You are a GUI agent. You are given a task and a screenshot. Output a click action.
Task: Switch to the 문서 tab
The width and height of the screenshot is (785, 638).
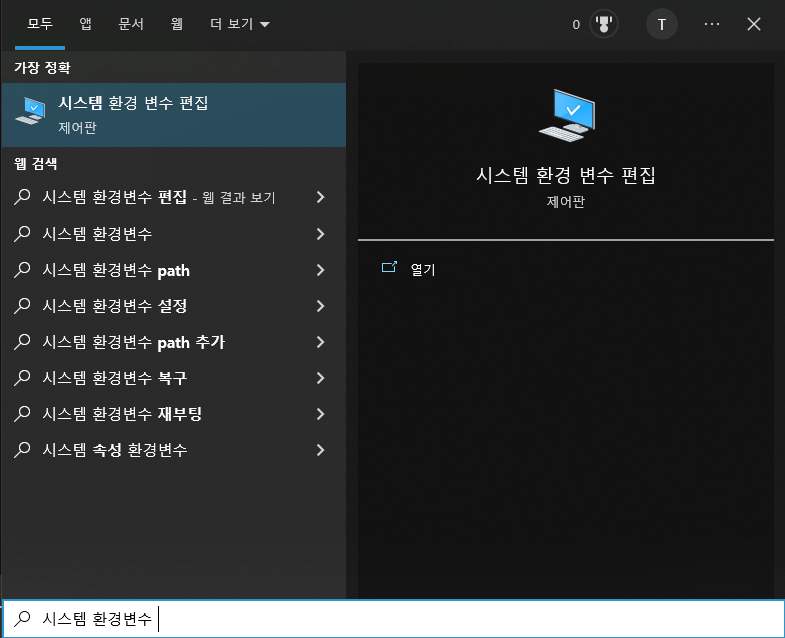pos(131,24)
